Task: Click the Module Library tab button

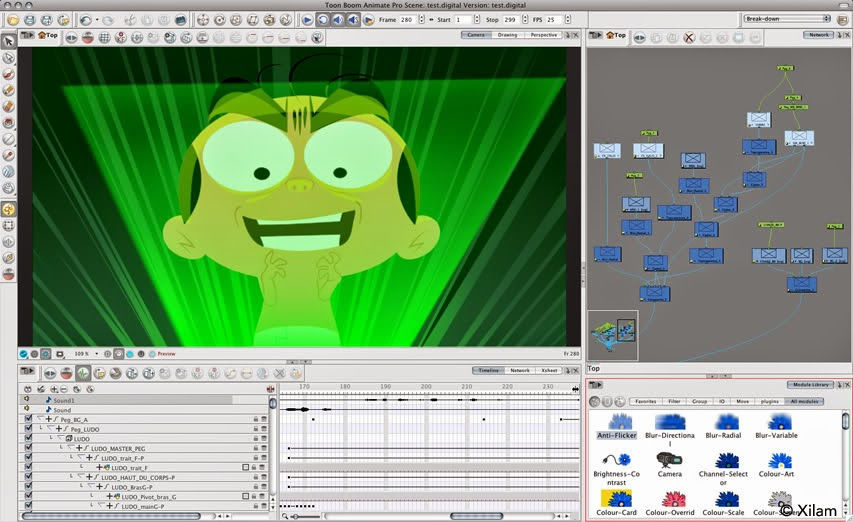Action: tap(811, 385)
